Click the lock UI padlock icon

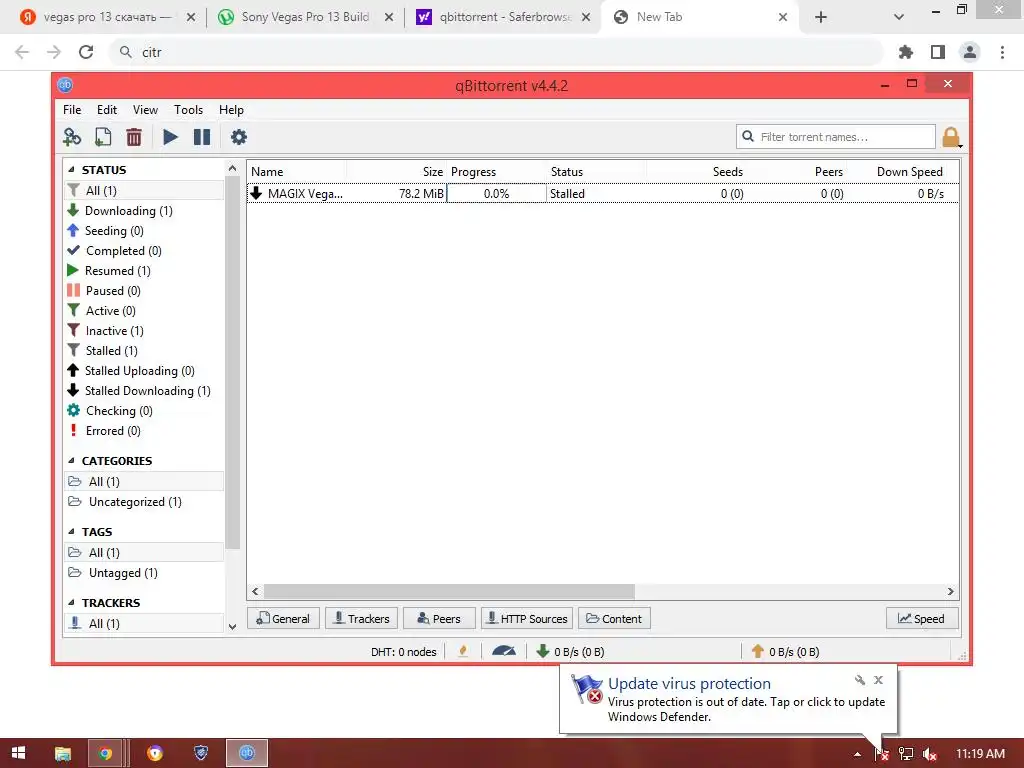(x=951, y=137)
